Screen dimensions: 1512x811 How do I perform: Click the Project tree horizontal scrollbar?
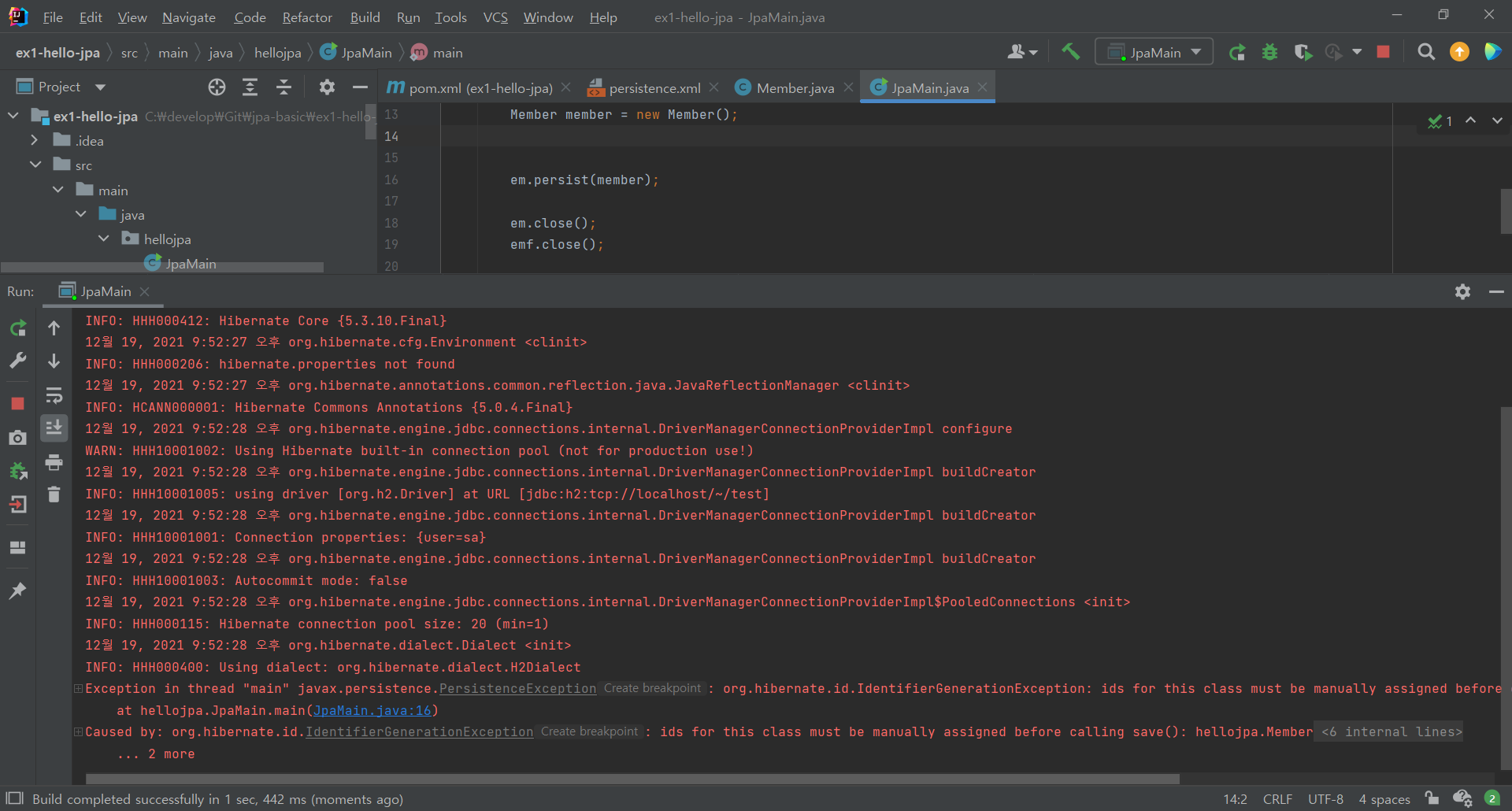coord(162,268)
